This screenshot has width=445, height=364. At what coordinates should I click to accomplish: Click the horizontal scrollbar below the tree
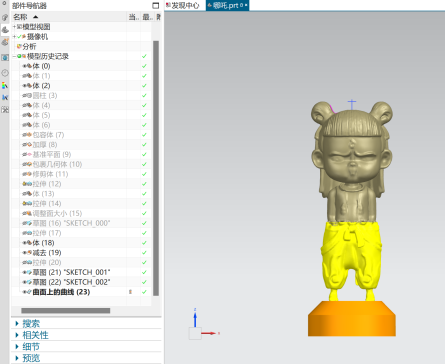[66, 311]
